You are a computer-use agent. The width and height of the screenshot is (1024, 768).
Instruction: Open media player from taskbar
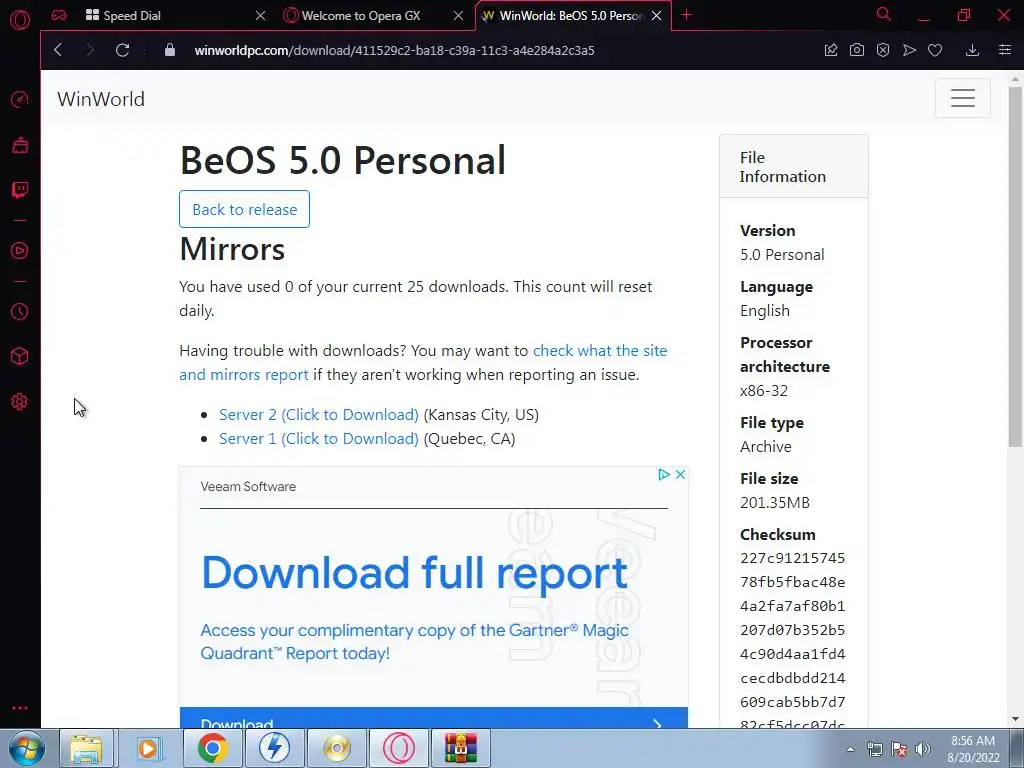pos(150,748)
